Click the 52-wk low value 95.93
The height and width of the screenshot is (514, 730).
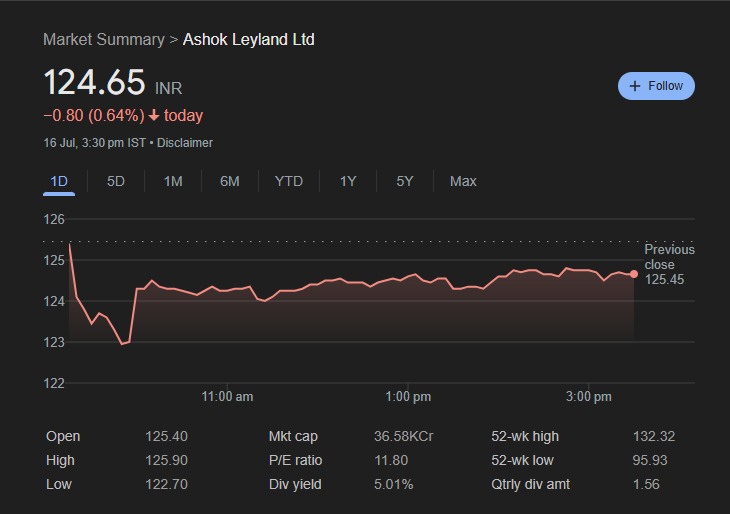(x=650, y=460)
